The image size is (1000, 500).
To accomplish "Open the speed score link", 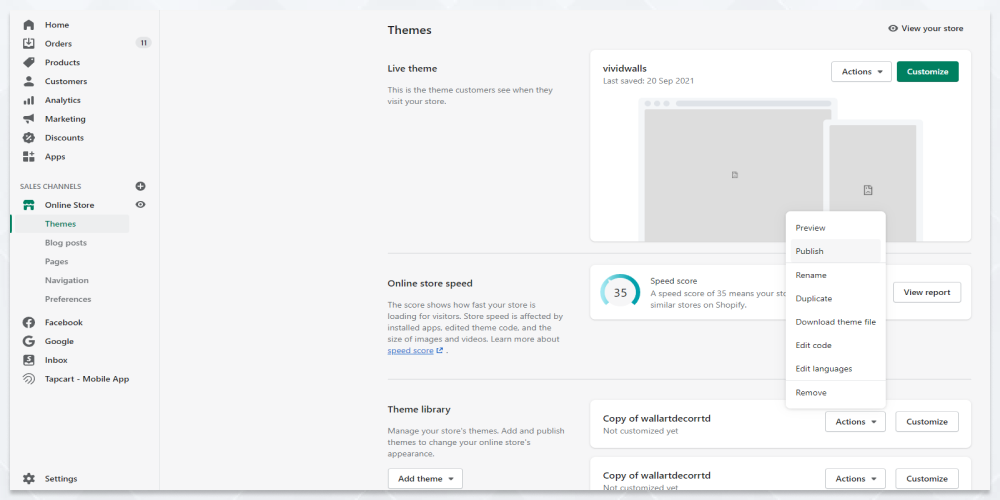I will (x=411, y=351).
